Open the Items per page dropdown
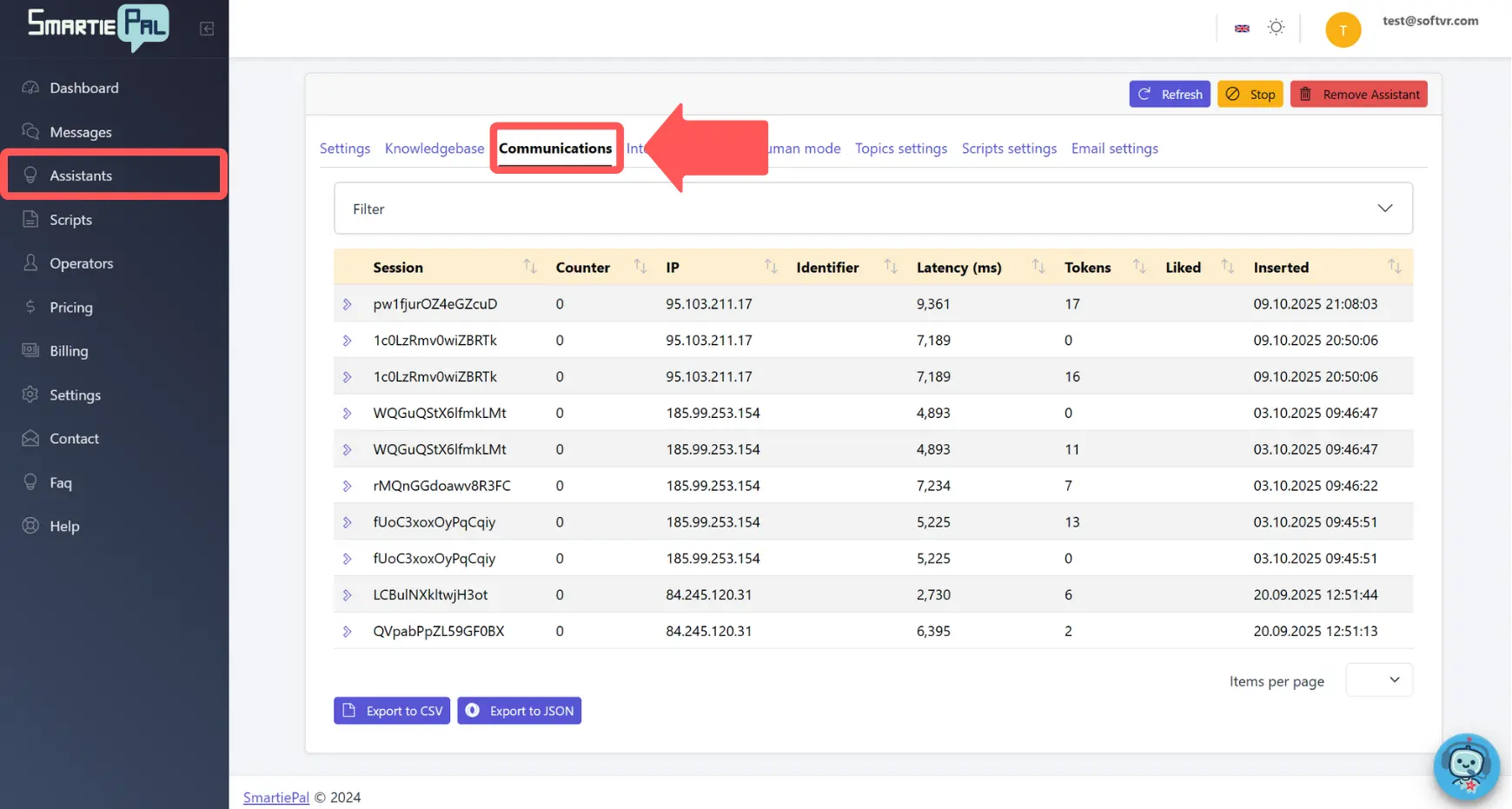 [1379, 680]
